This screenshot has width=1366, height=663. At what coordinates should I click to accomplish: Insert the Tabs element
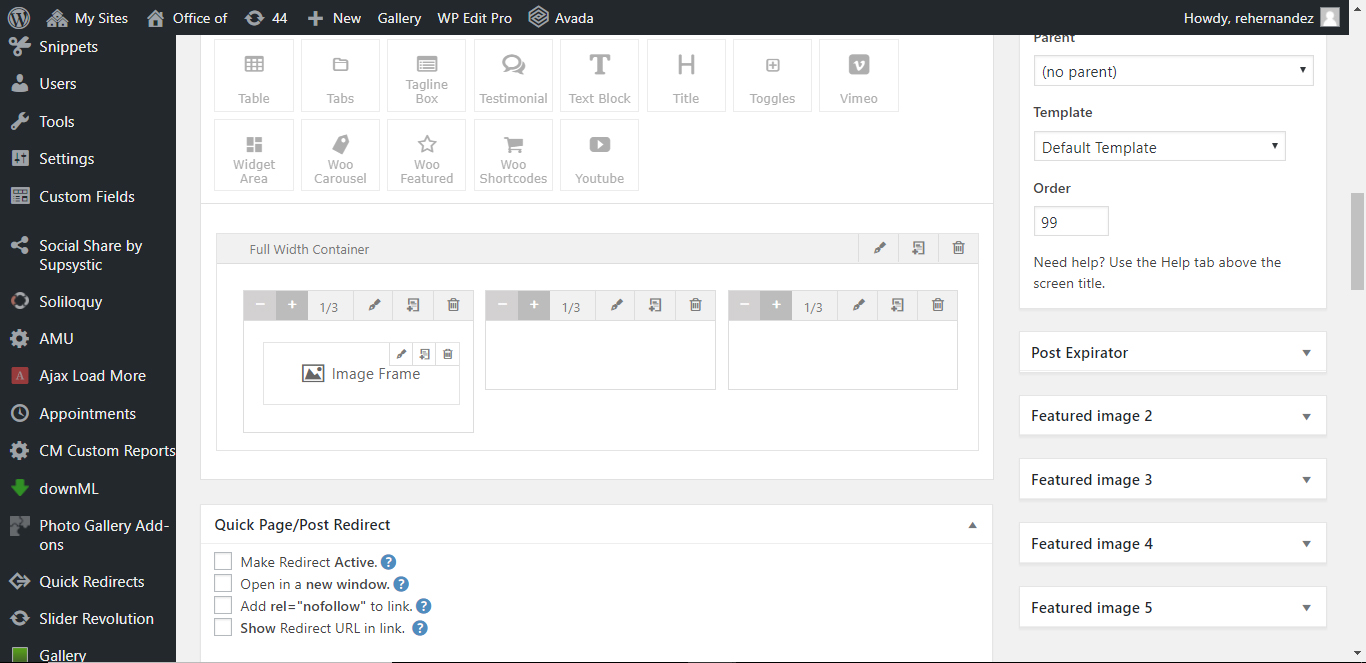coord(340,75)
